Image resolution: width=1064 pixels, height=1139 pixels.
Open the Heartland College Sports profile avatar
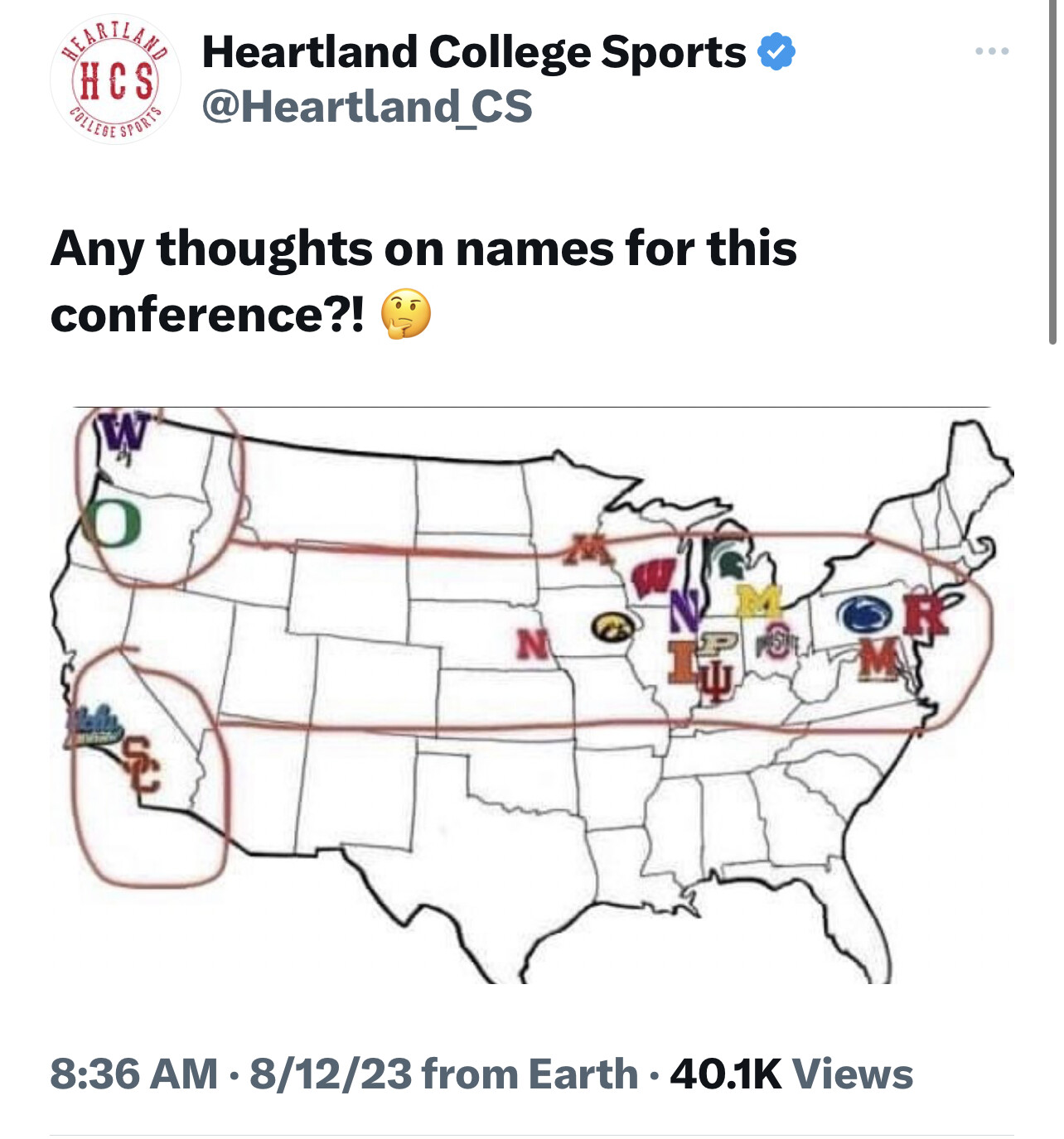coord(115,79)
